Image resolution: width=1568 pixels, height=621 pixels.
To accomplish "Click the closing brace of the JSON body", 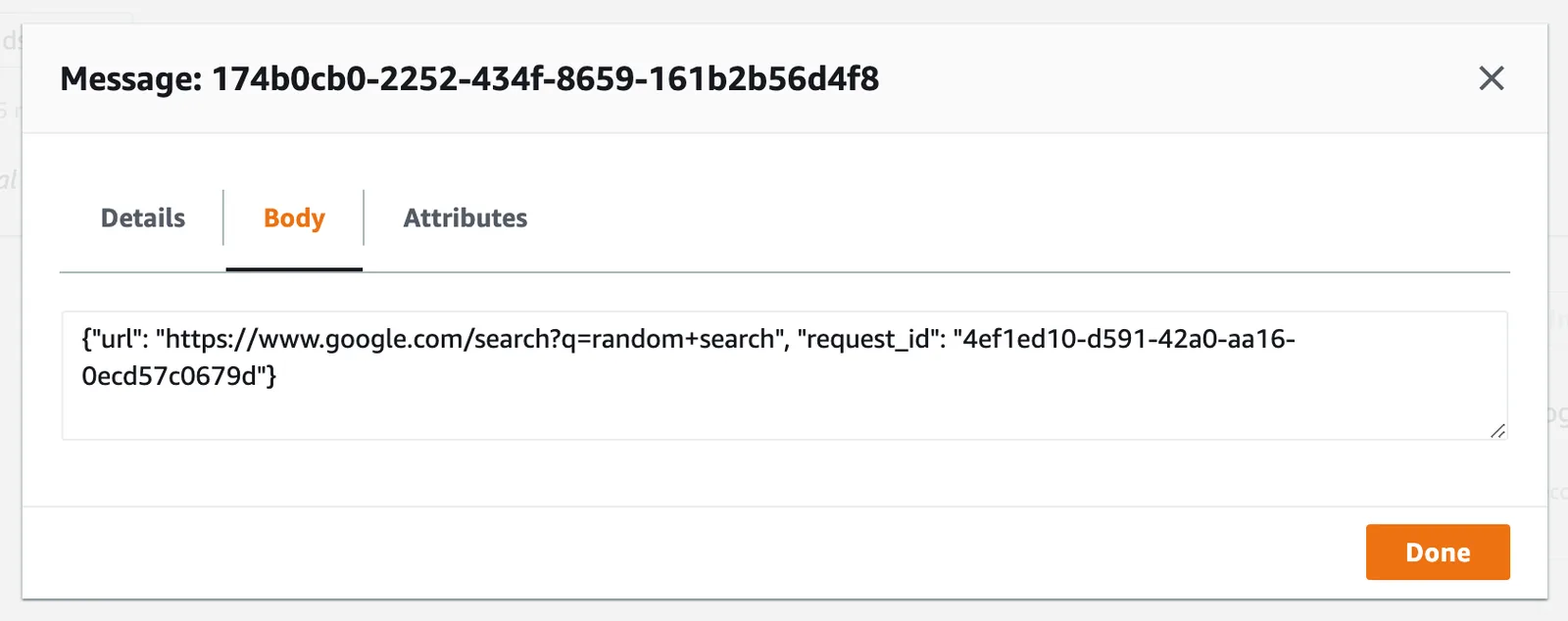I will click(272, 376).
